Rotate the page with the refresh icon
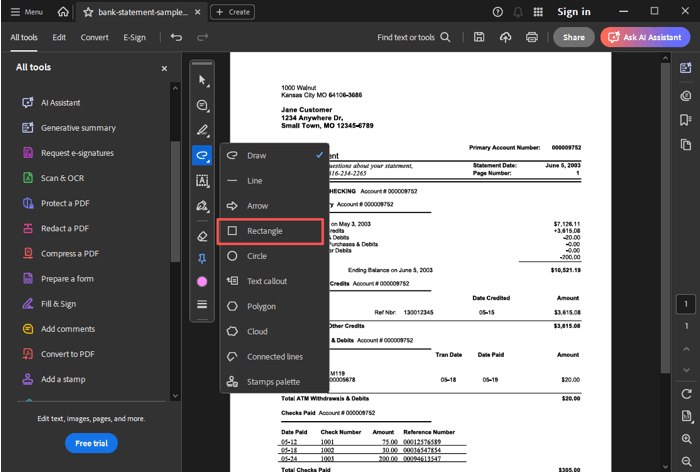 (x=687, y=394)
